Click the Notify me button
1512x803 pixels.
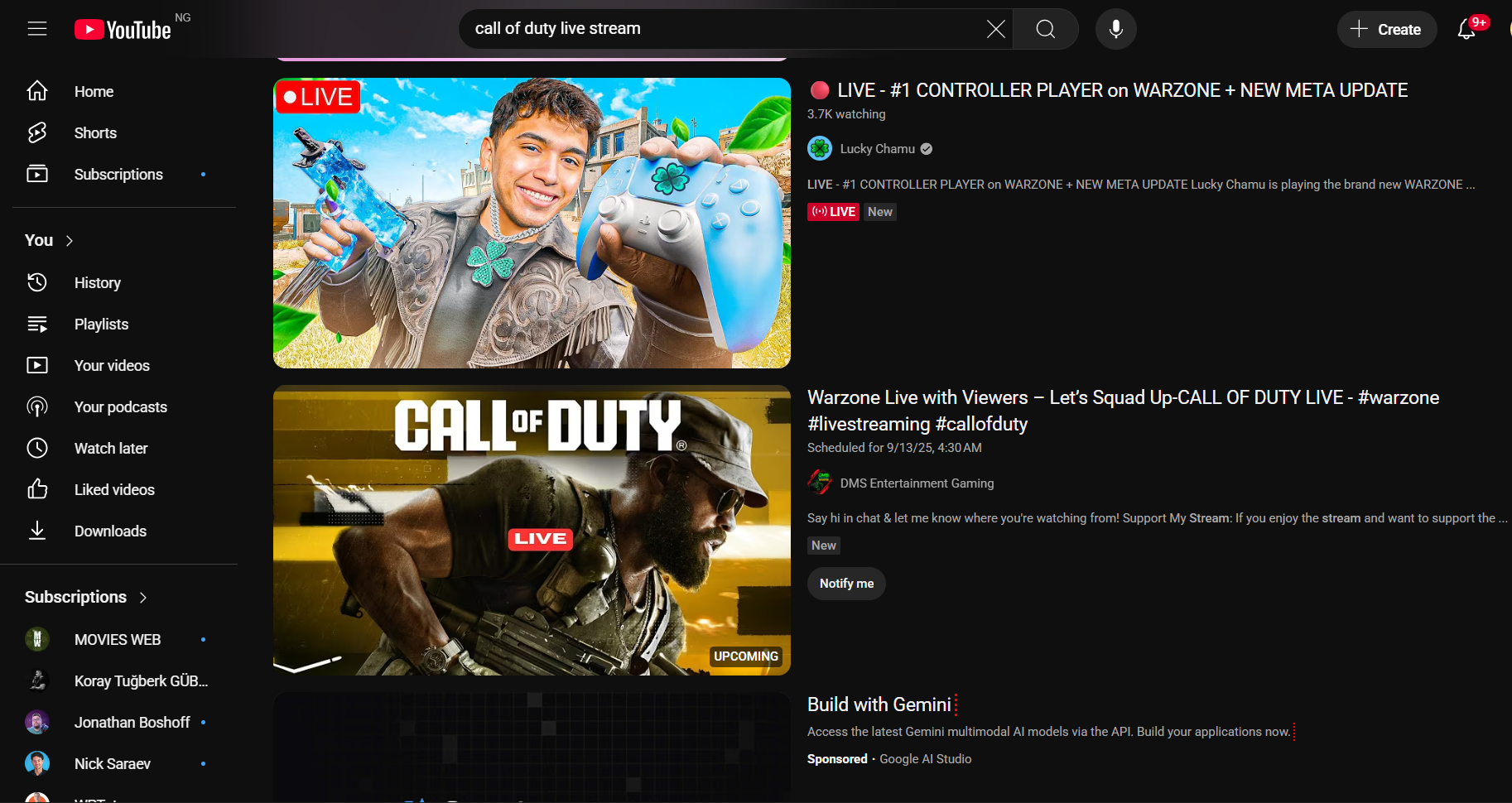[x=846, y=584]
